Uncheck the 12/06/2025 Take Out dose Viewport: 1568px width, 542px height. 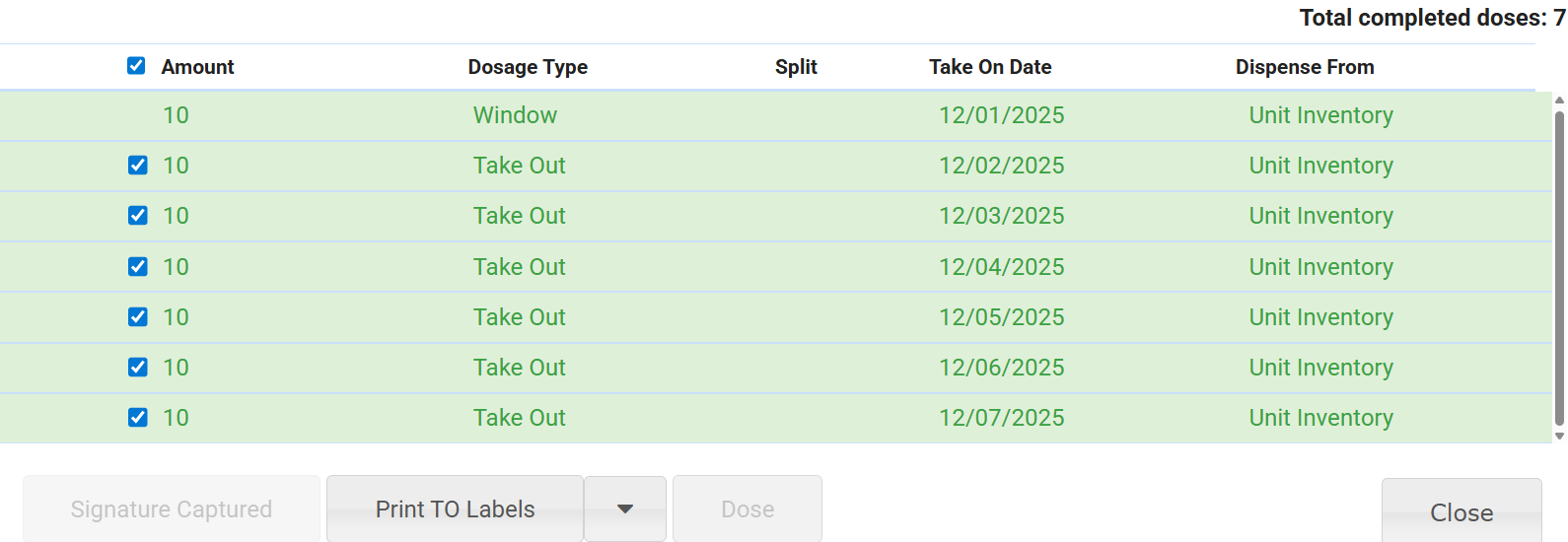138,368
